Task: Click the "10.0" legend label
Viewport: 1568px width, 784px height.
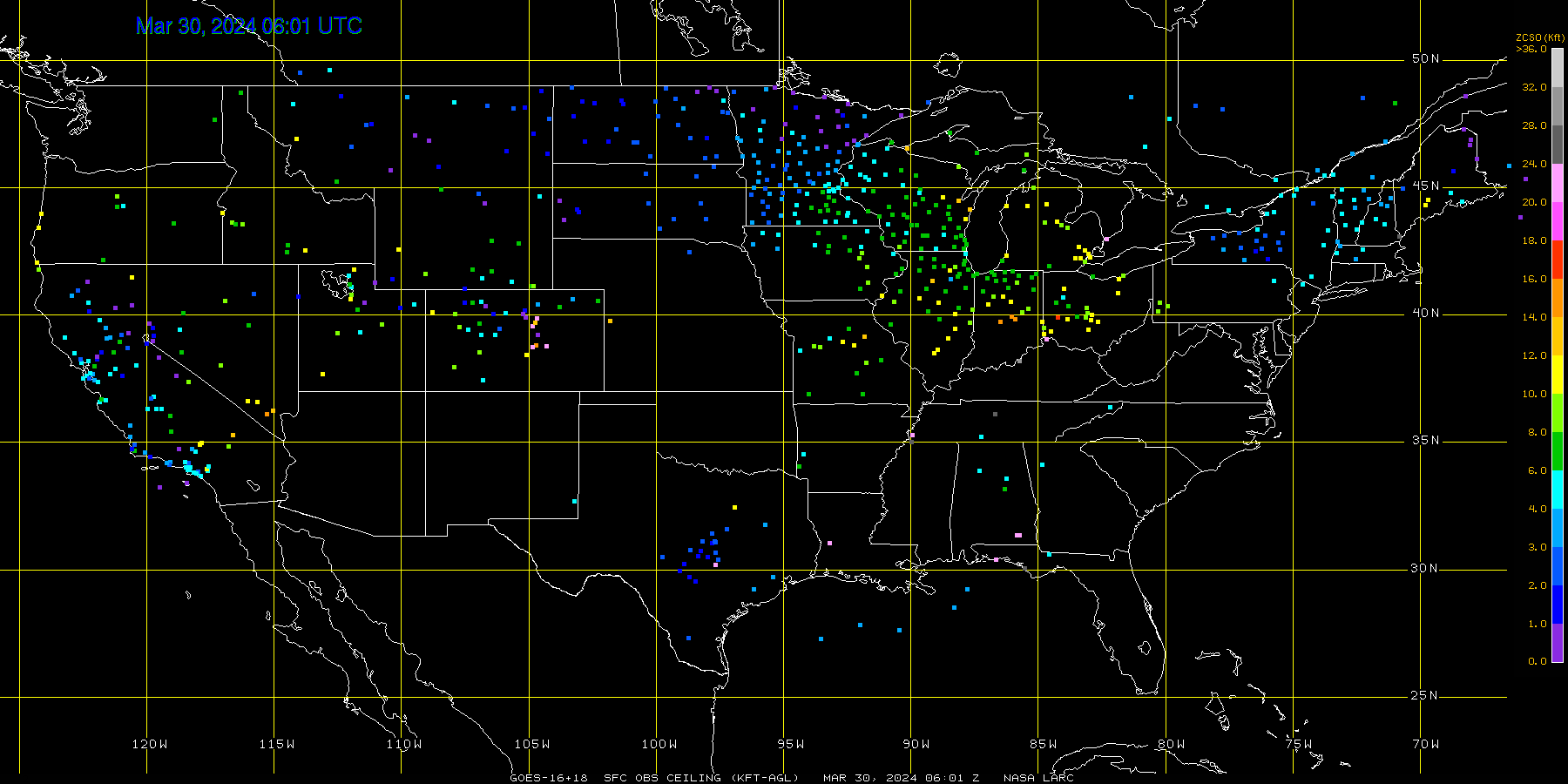Action: [1534, 394]
